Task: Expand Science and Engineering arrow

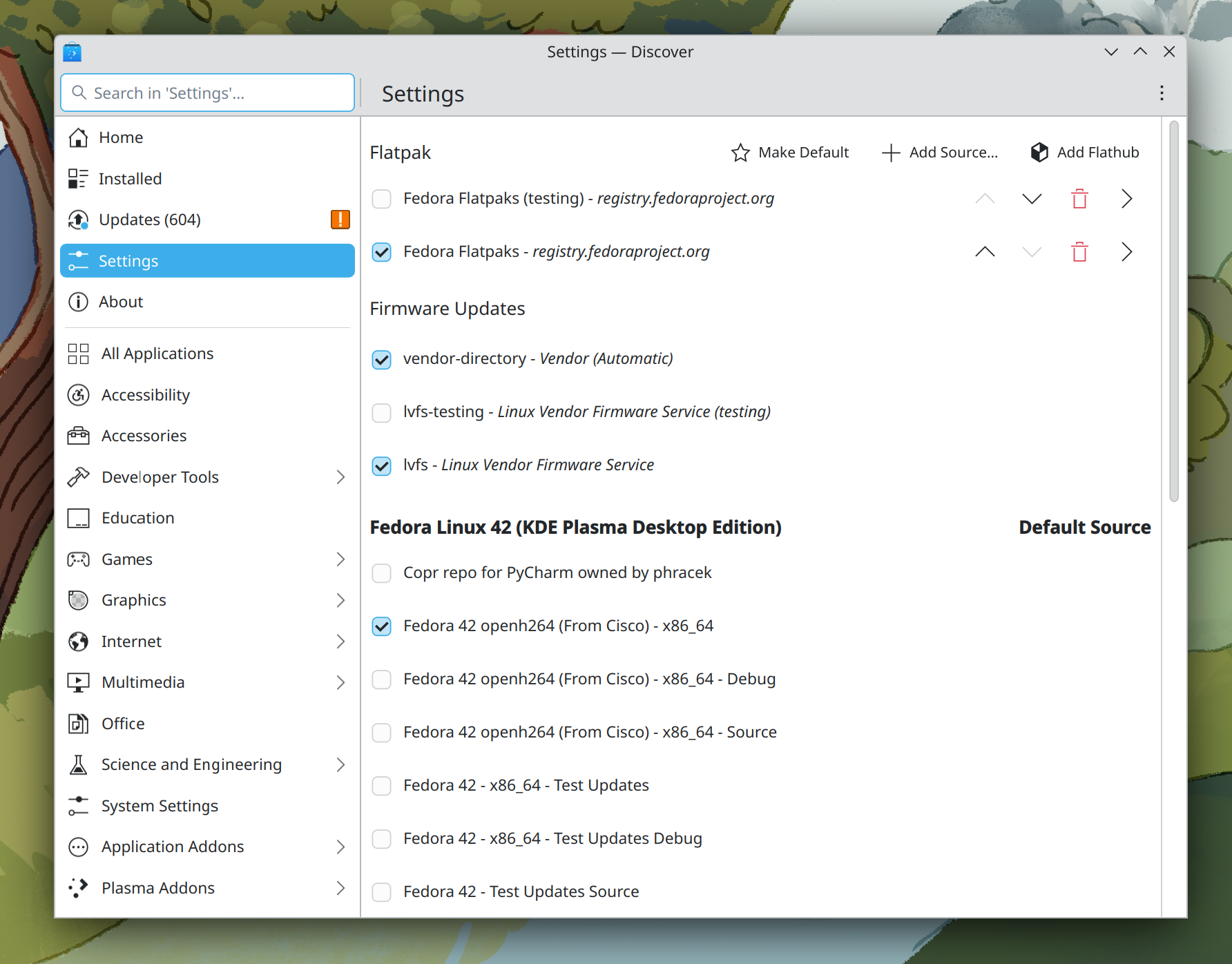Action: [340, 764]
